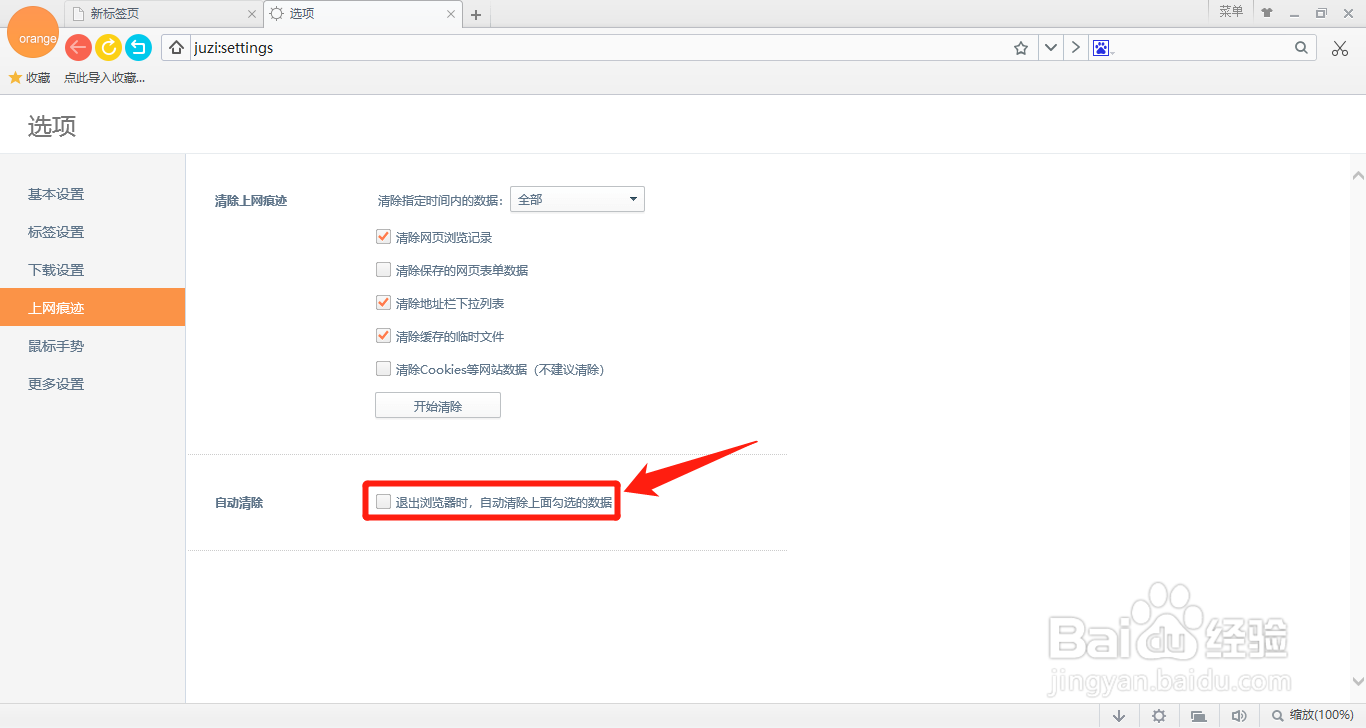Click the 开始清除 button

coord(438,406)
